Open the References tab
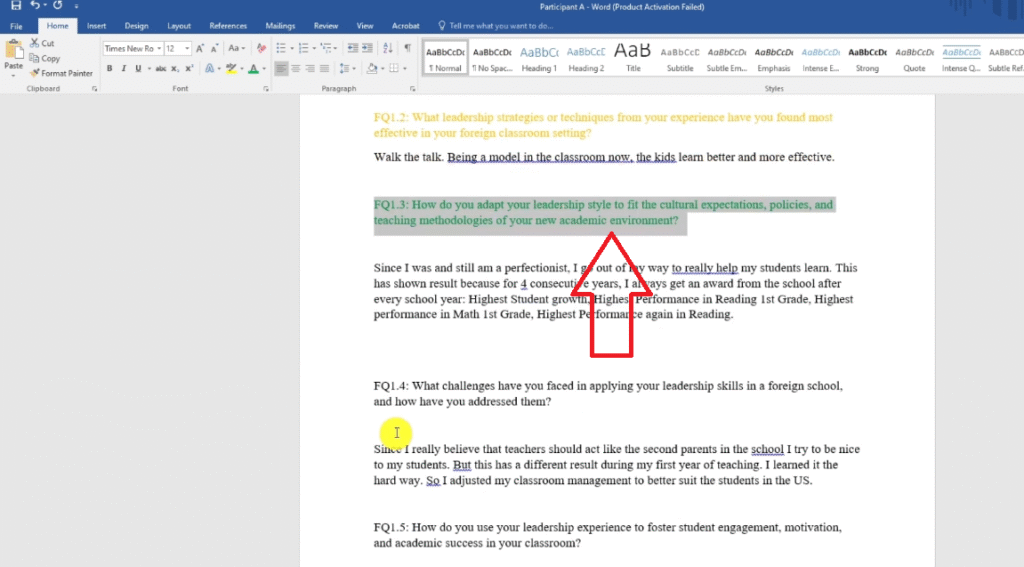Image resolution: width=1024 pixels, height=567 pixels. pyautogui.click(x=228, y=25)
